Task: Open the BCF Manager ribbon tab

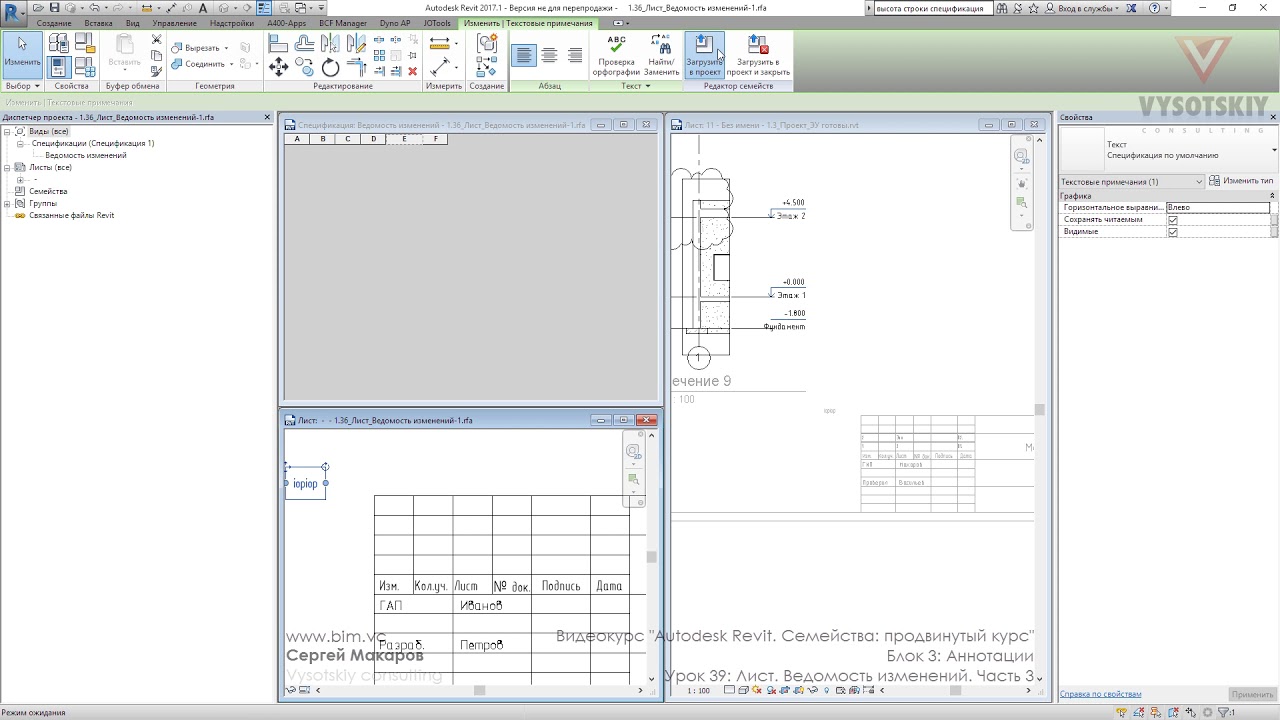Action: pos(343,23)
